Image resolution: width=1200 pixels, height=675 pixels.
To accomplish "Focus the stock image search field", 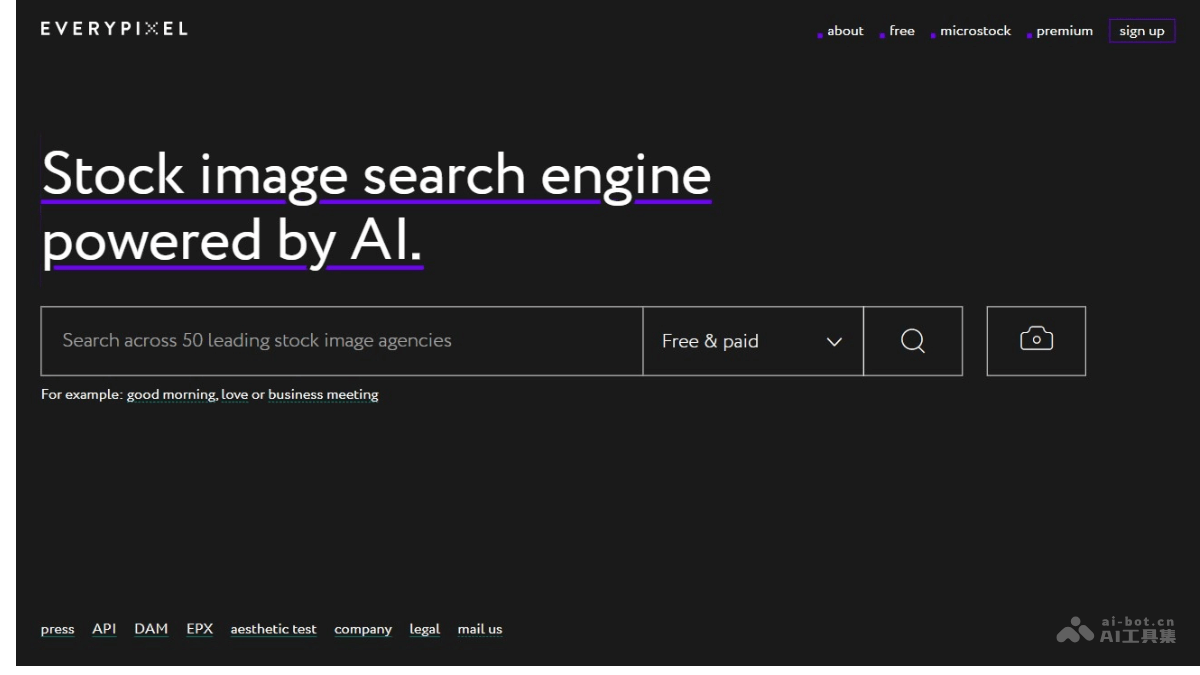I will coord(341,341).
